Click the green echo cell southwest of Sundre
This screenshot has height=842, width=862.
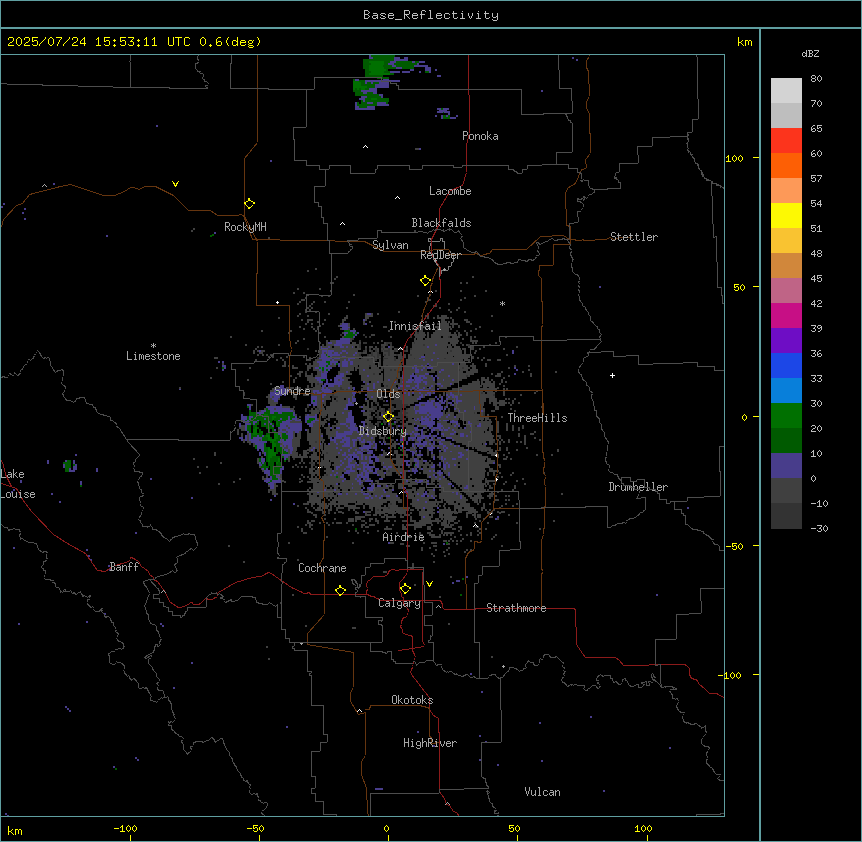click(x=270, y=438)
